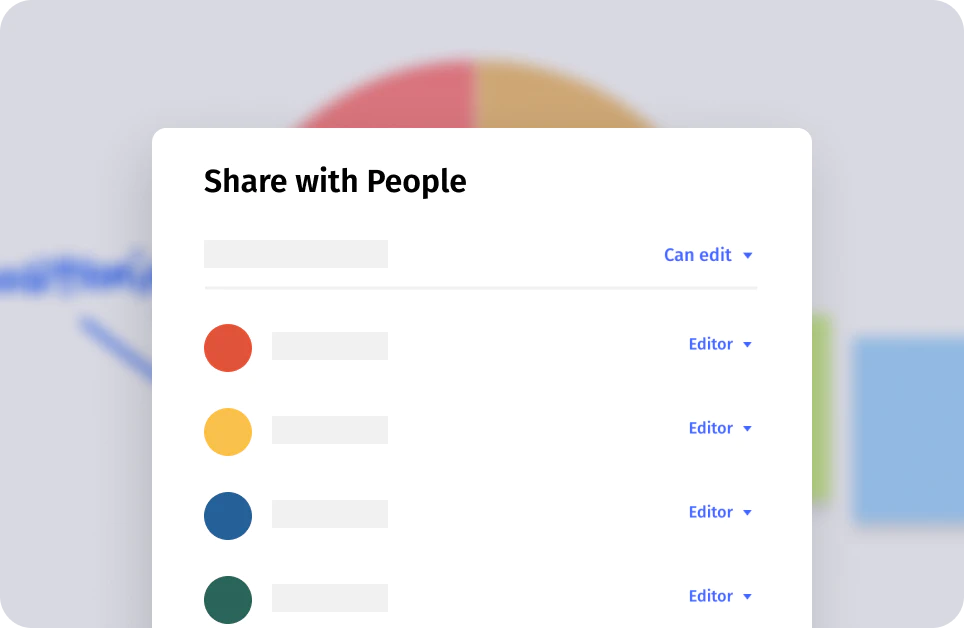Open the yellow user's Editor role dropdown
Viewport: 964px width, 628px height.
coord(711,428)
